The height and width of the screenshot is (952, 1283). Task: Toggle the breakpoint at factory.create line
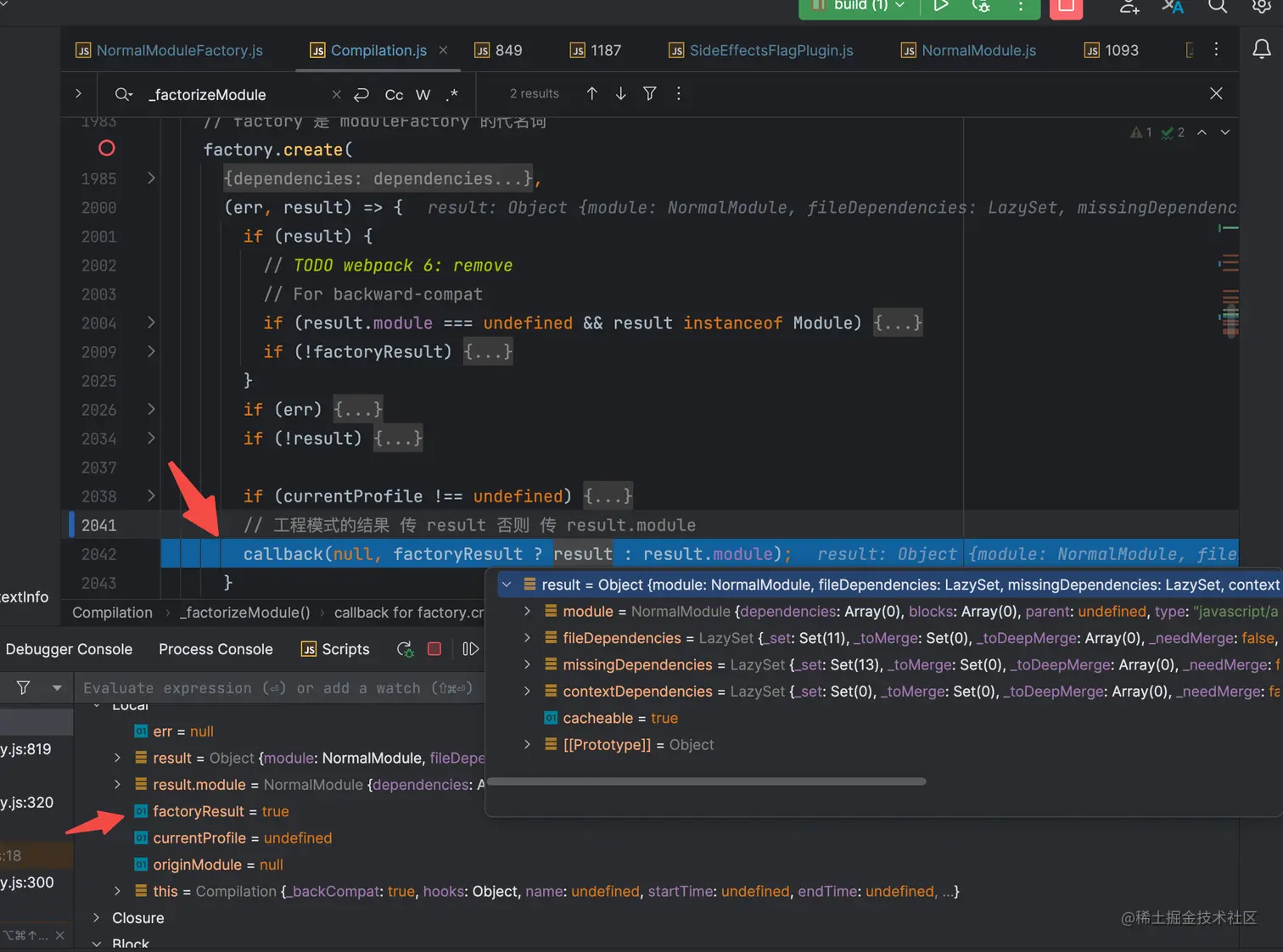point(106,148)
